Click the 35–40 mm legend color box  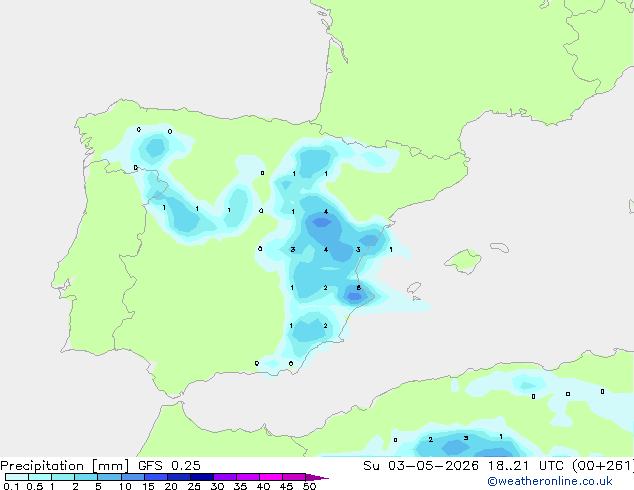point(247,477)
